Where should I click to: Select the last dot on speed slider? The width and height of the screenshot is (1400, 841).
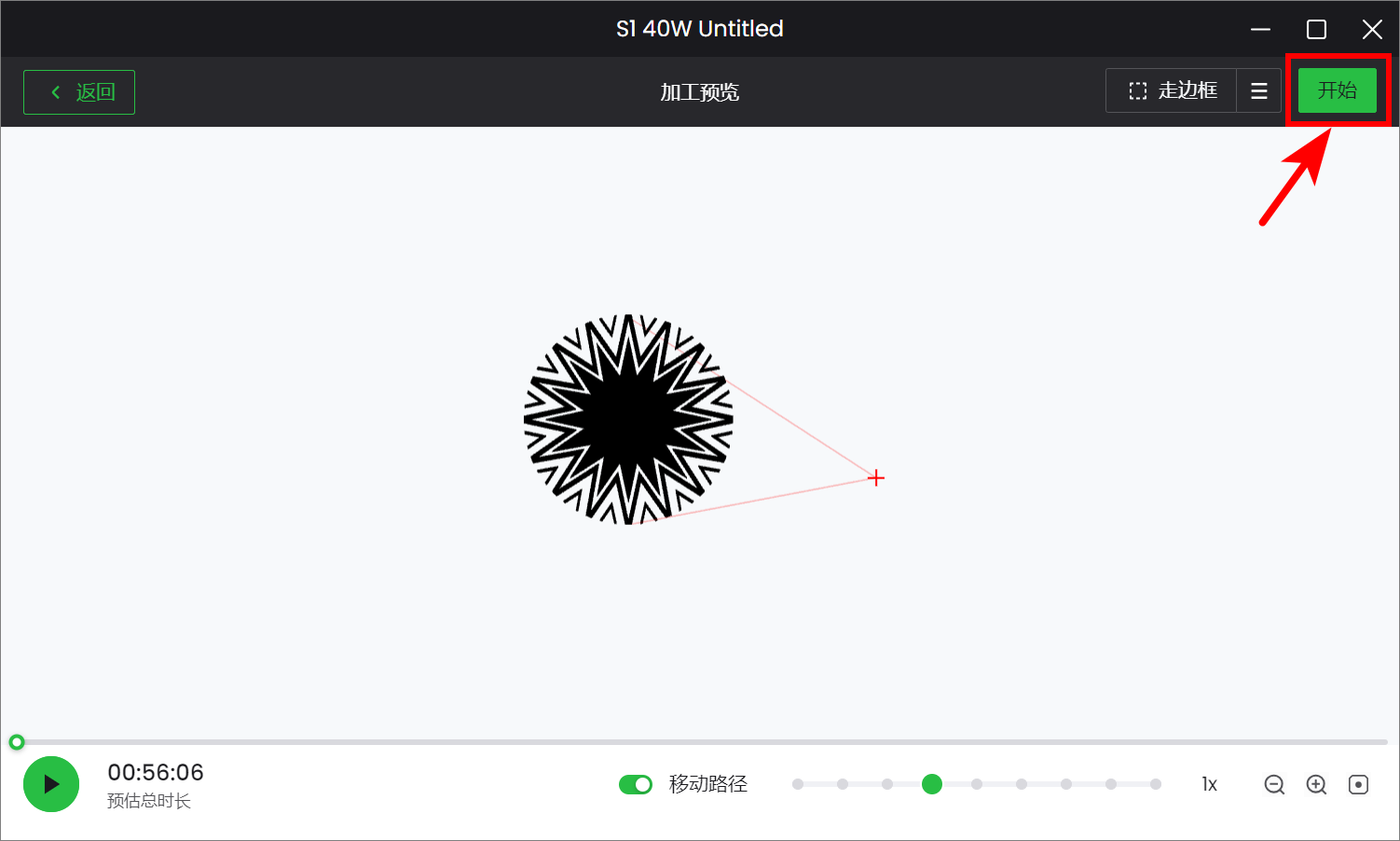pos(1156,785)
